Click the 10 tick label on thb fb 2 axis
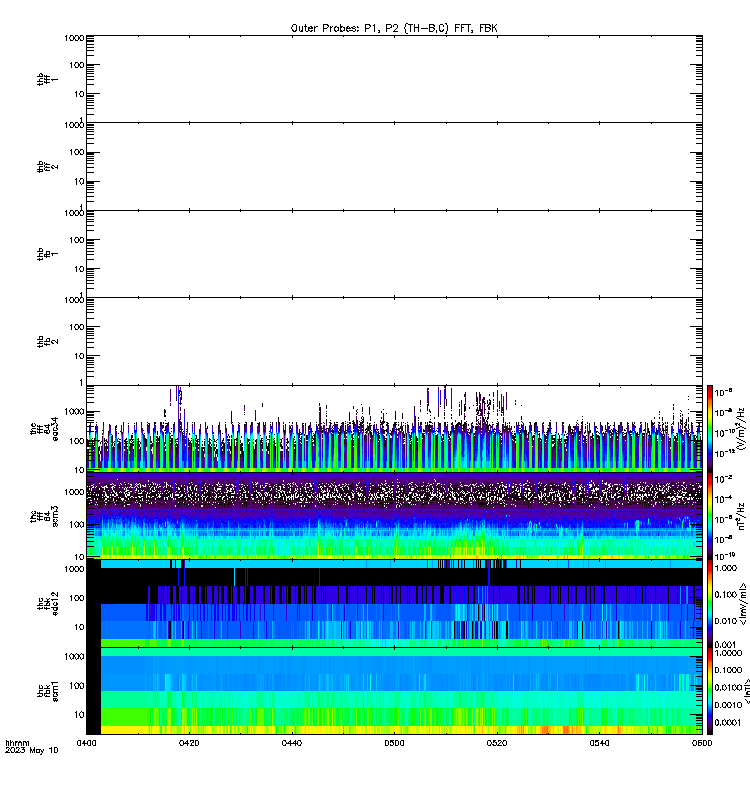The height and width of the screenshot is (800, 750). (80, 356)
